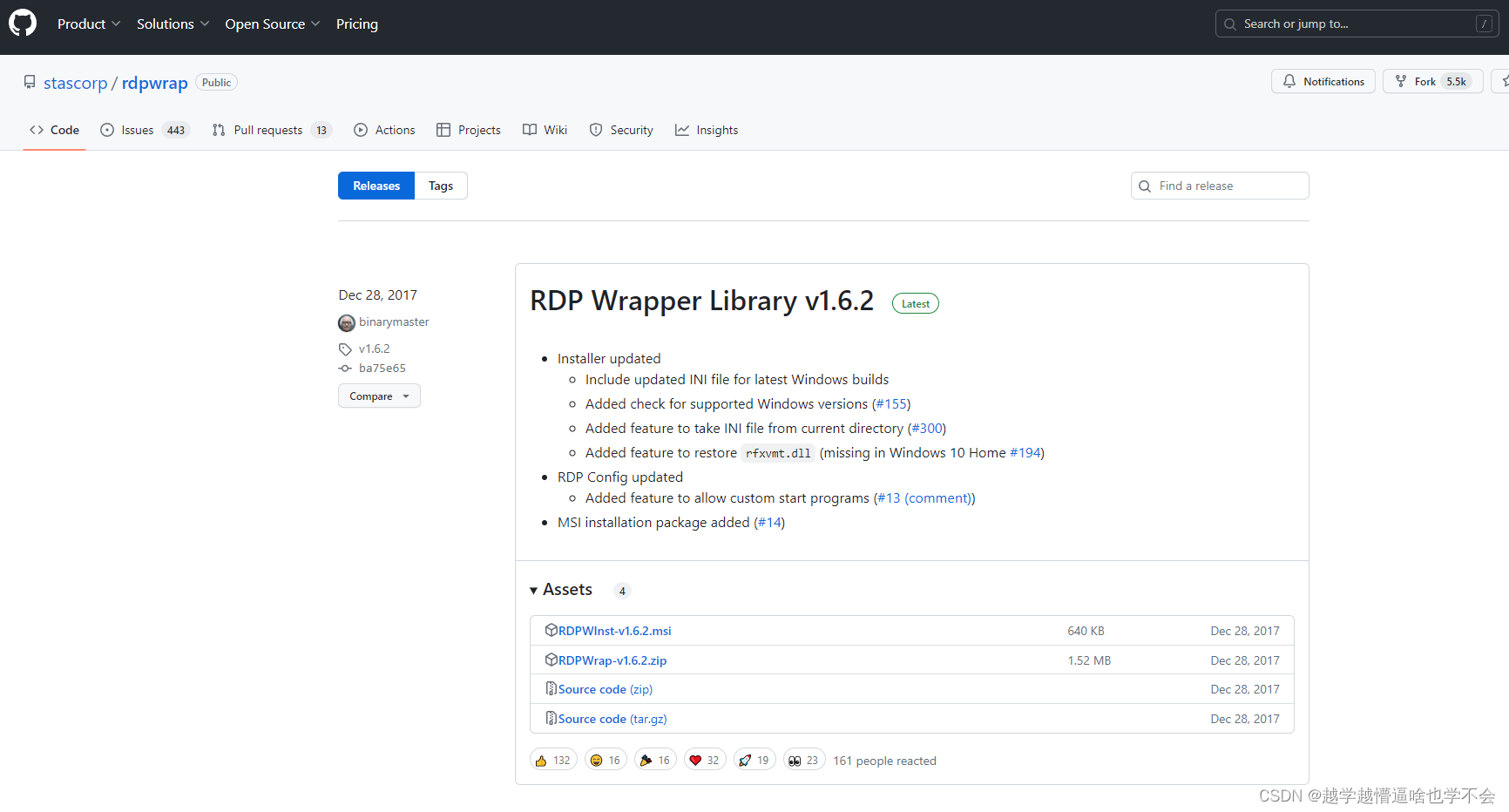
Task: Open issue #155 link
Action: pos(891,404)
